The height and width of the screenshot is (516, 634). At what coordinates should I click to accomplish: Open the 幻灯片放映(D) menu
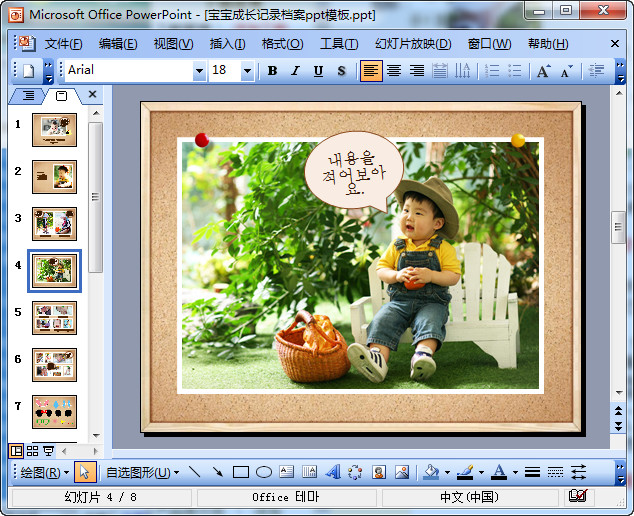pyautogui.click(x=413, y=44)
